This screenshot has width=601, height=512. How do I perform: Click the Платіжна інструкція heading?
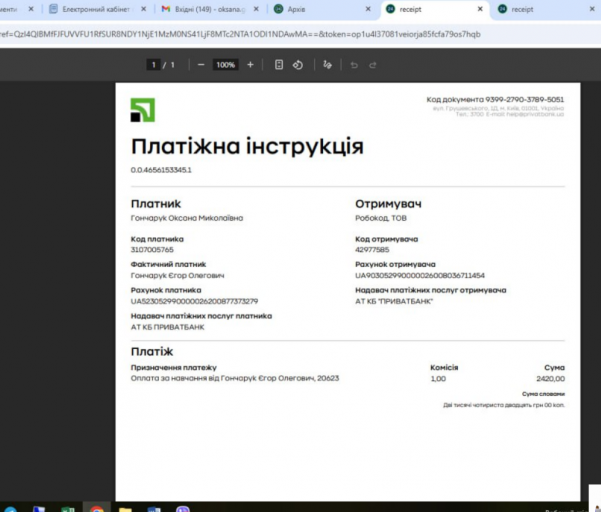(247, 146)
